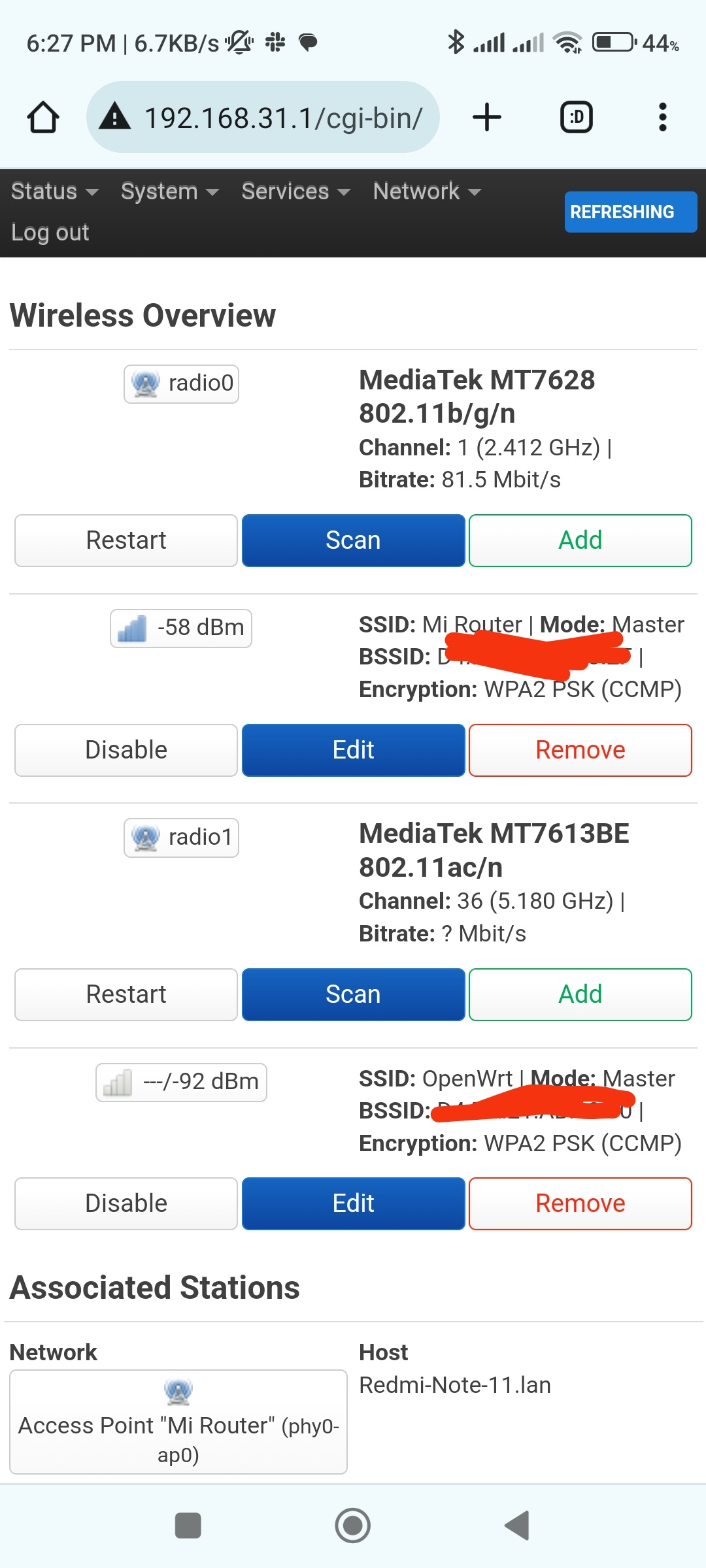Tap the insecure connection warning triangle
706x1568 pixels.
(115, 117)
